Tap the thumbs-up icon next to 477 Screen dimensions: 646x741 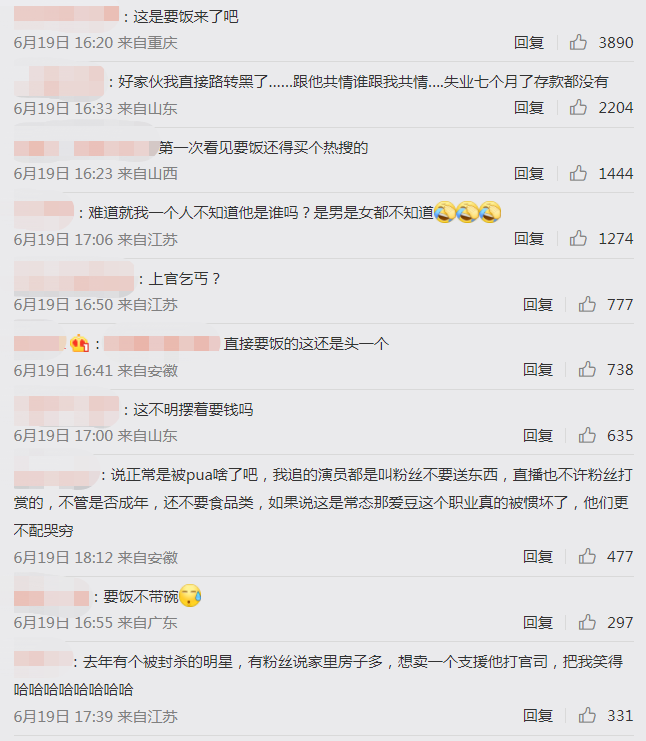[587, 557]
